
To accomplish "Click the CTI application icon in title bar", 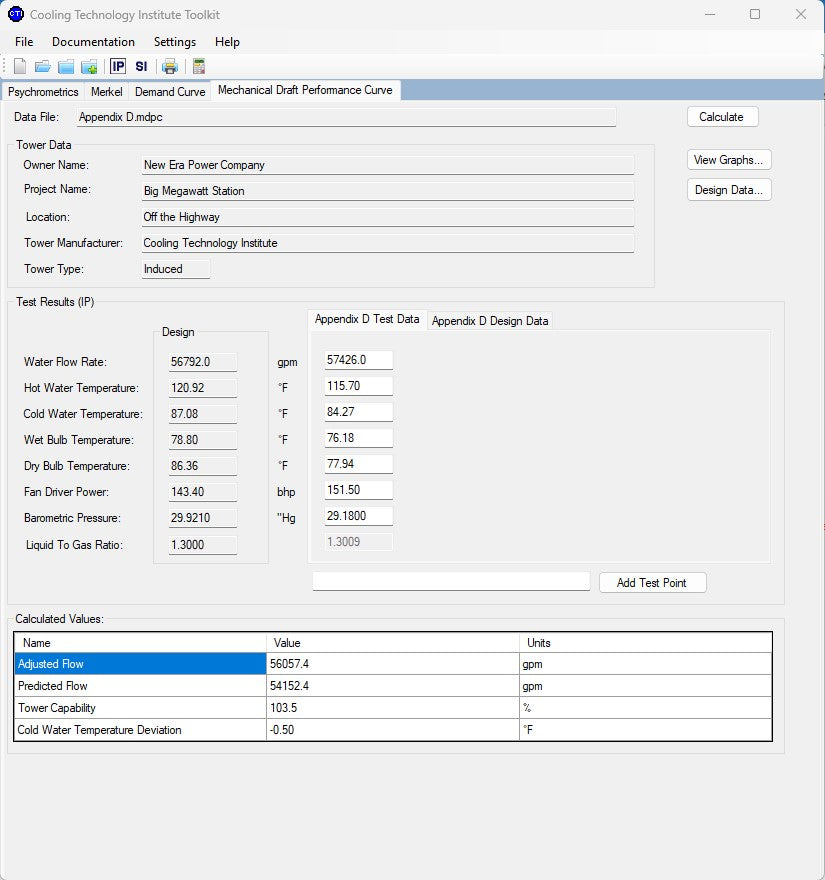I will click(x=16, y=15).
